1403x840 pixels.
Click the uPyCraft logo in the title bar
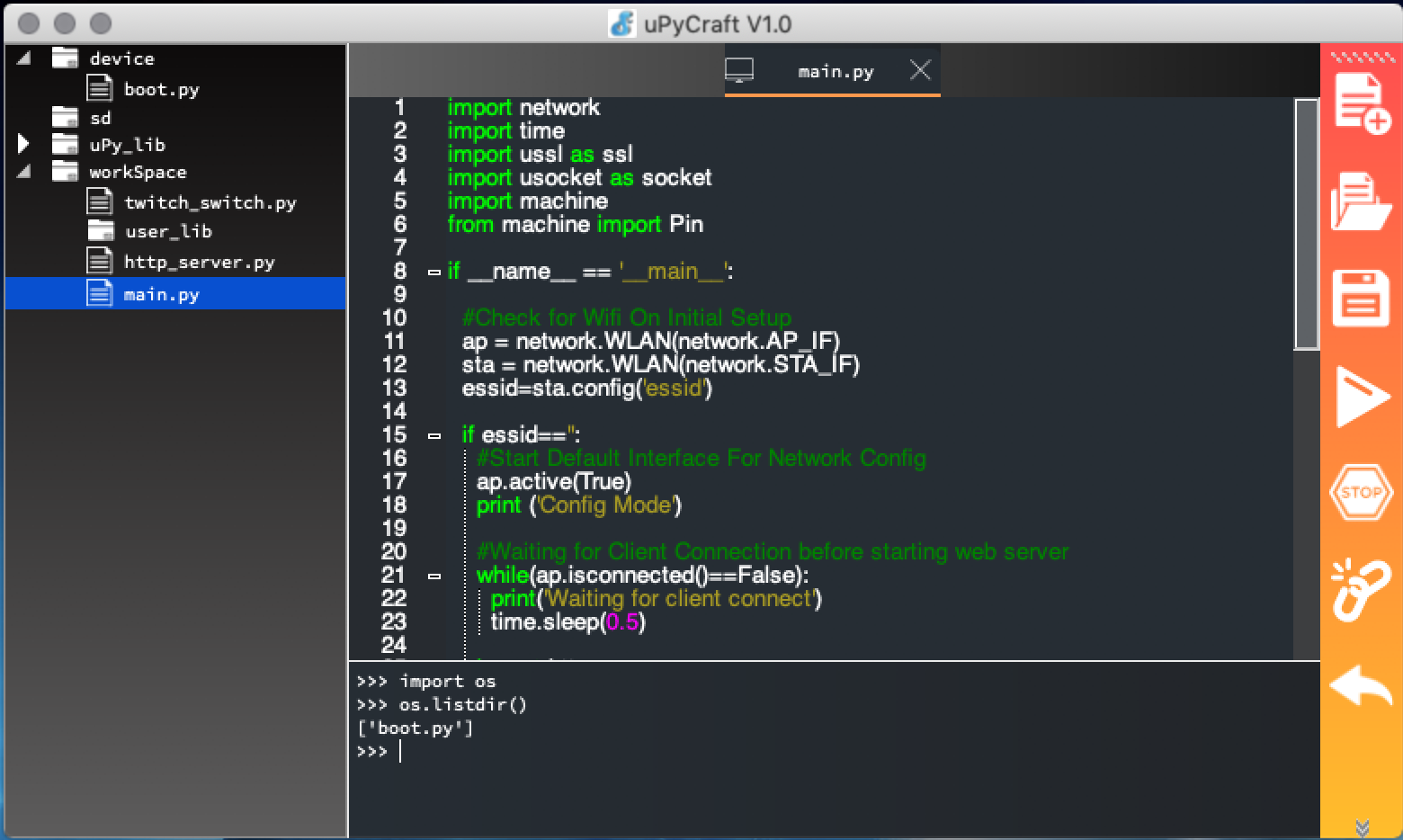[x=621, y=23]
